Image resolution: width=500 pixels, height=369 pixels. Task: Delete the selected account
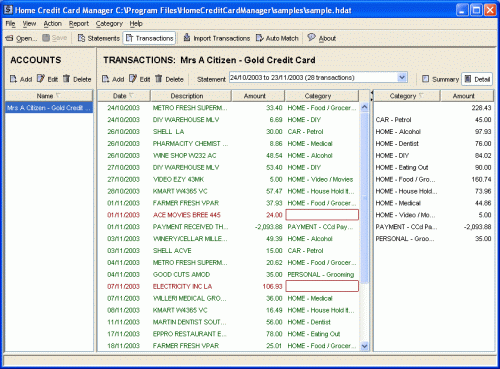[77, 79]
